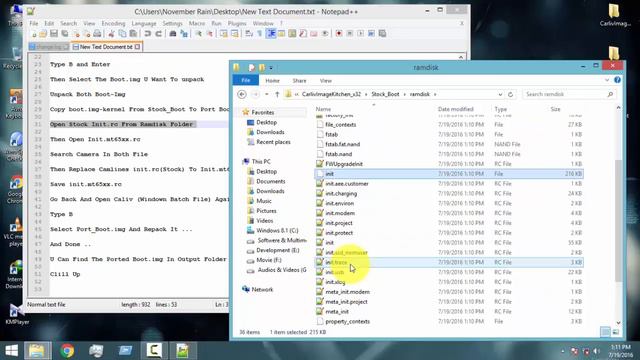Sort files by Name column header
Screen dimensions: 640x360
[323, 109]
